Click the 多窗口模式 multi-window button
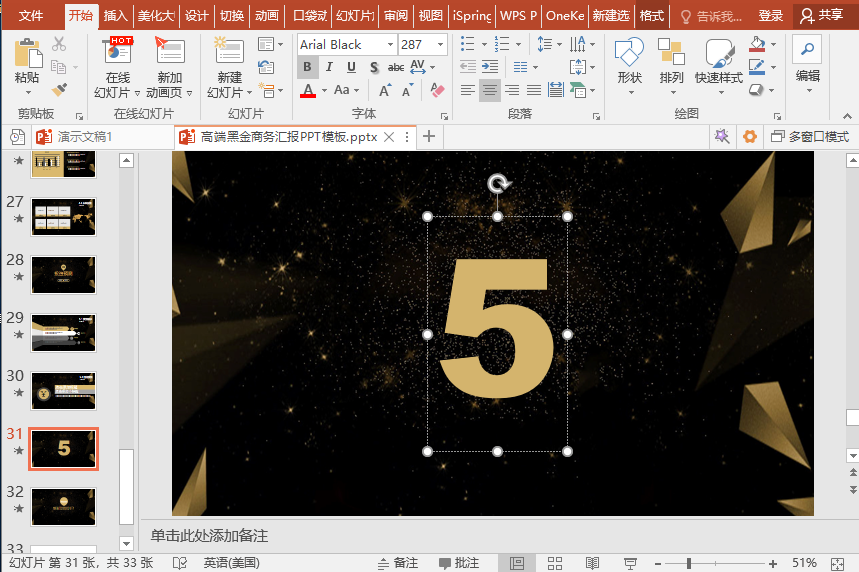The height and width of the screenshot is (572, 859). tap(810, 136)
